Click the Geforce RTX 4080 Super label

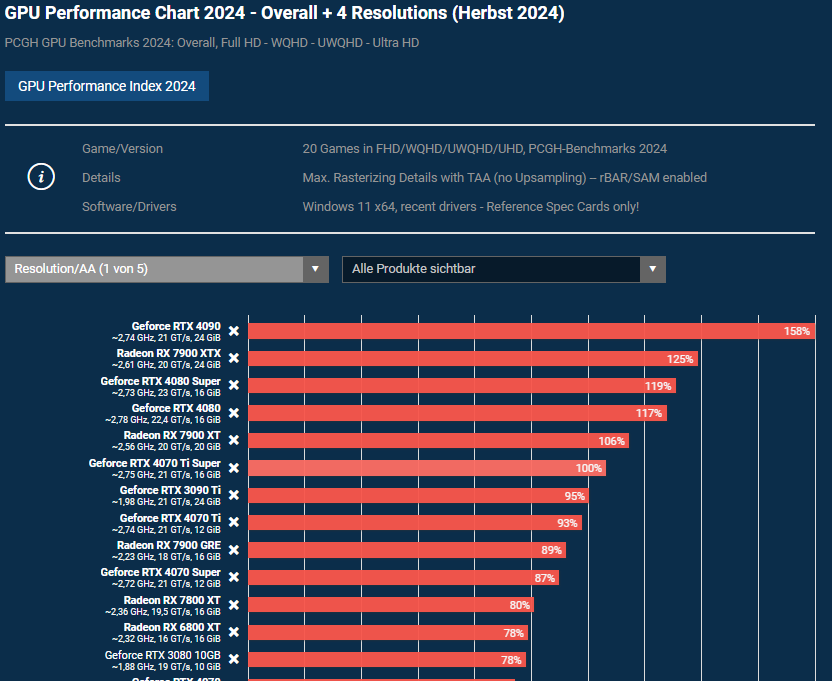[x=161, y=381]
